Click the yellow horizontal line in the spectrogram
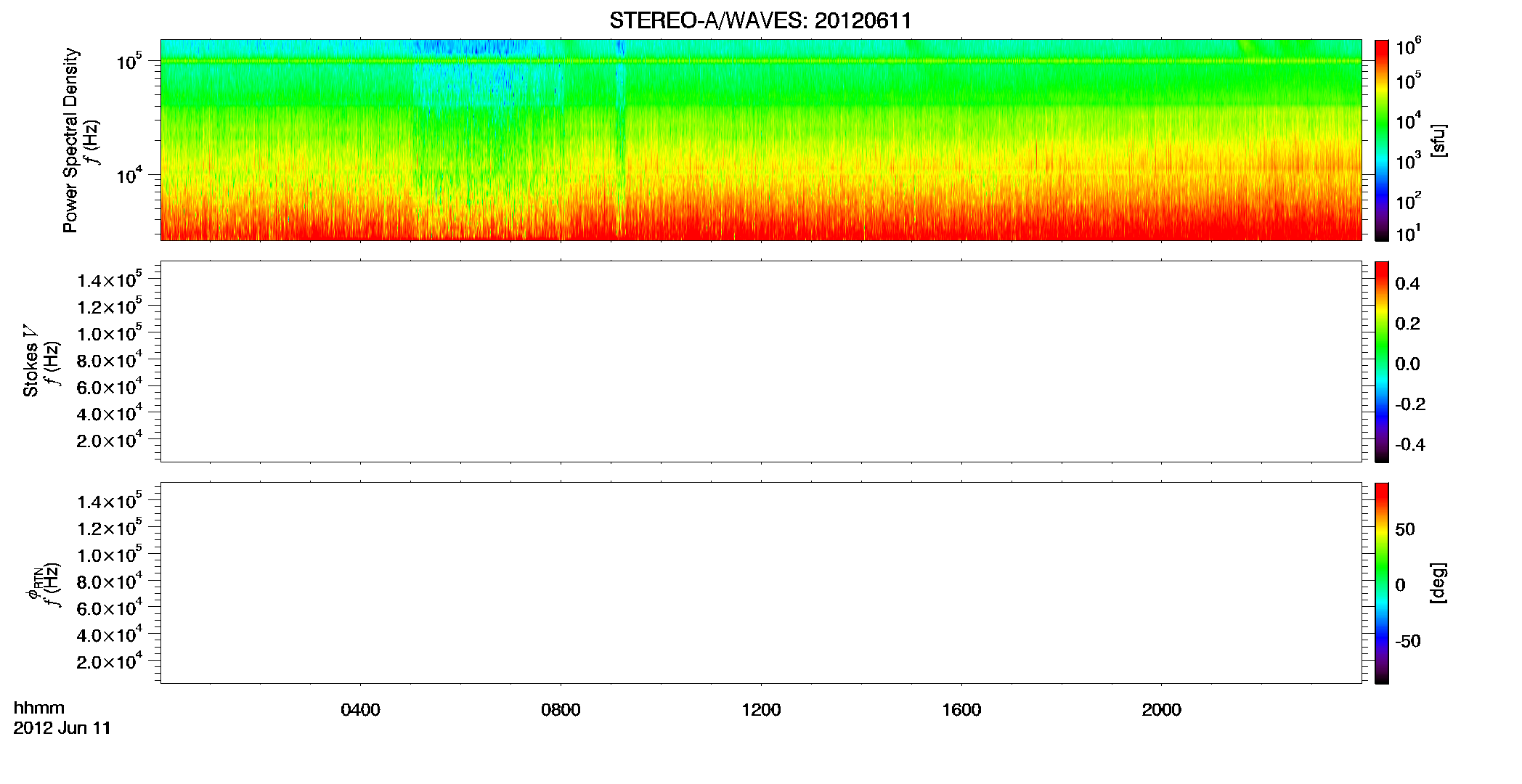Image resolution: width=1522 pixels, height=784 pixels. (761, 61)
